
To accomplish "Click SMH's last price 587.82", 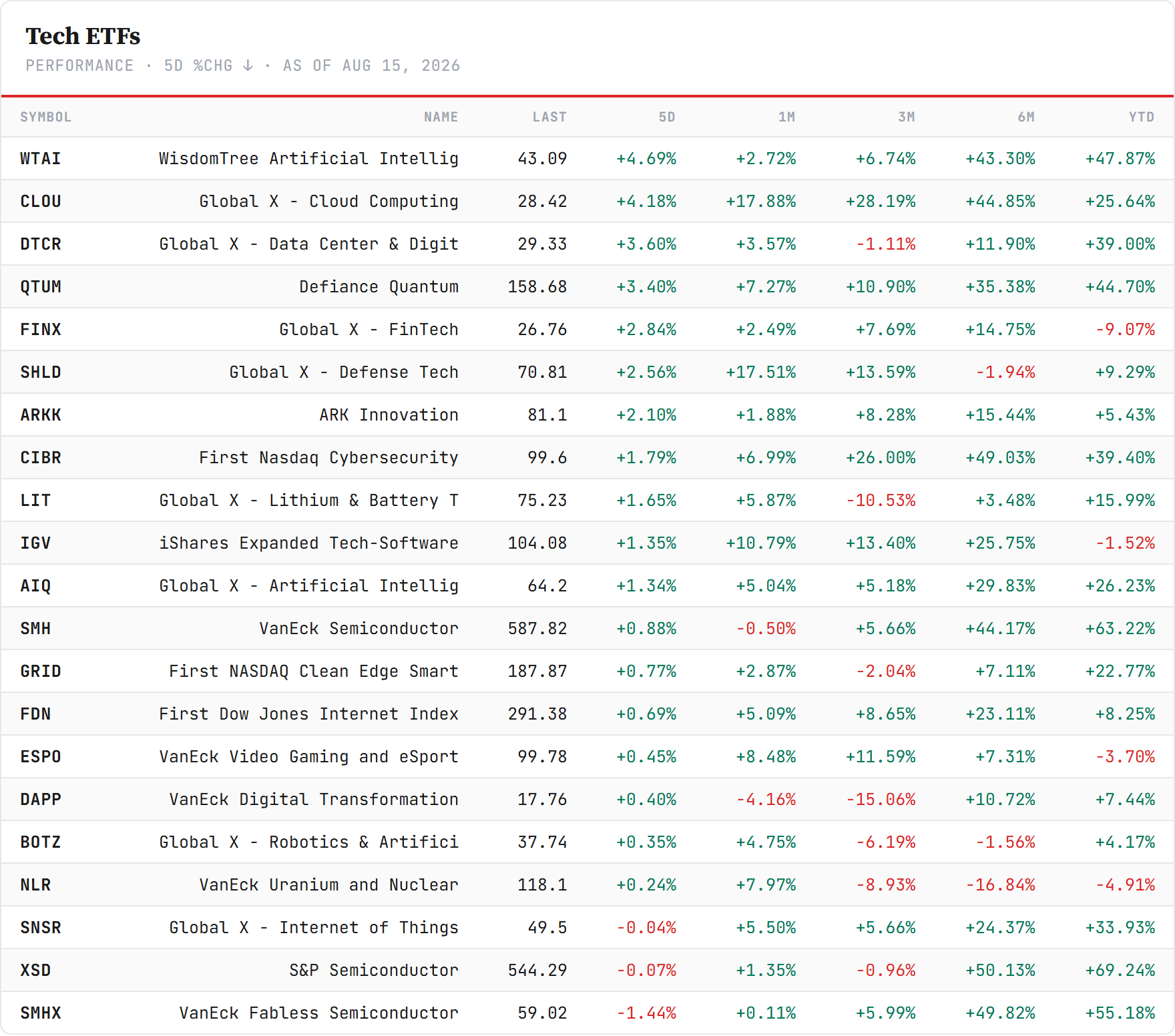I will click(537, 629).
